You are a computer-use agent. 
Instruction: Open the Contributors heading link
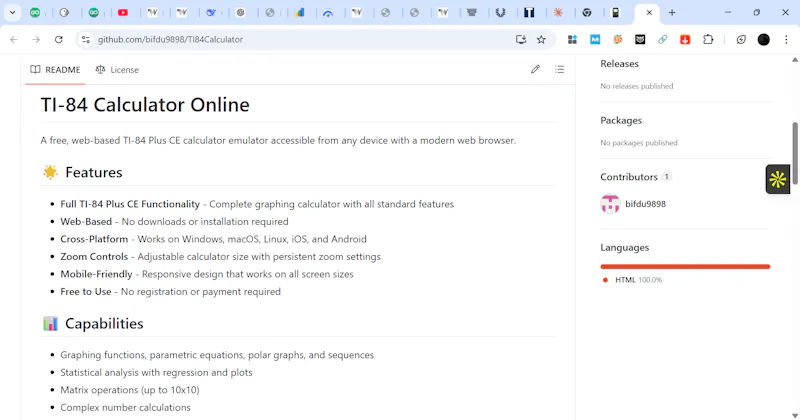(629, 177)
